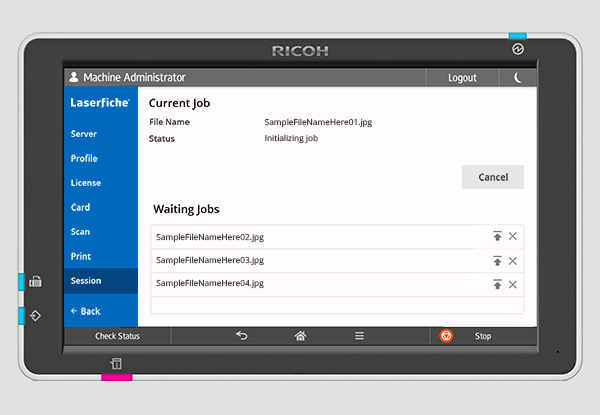Open the bottom bar menu icon
This screenshot has width=600, height=415.
pos(359,336)
